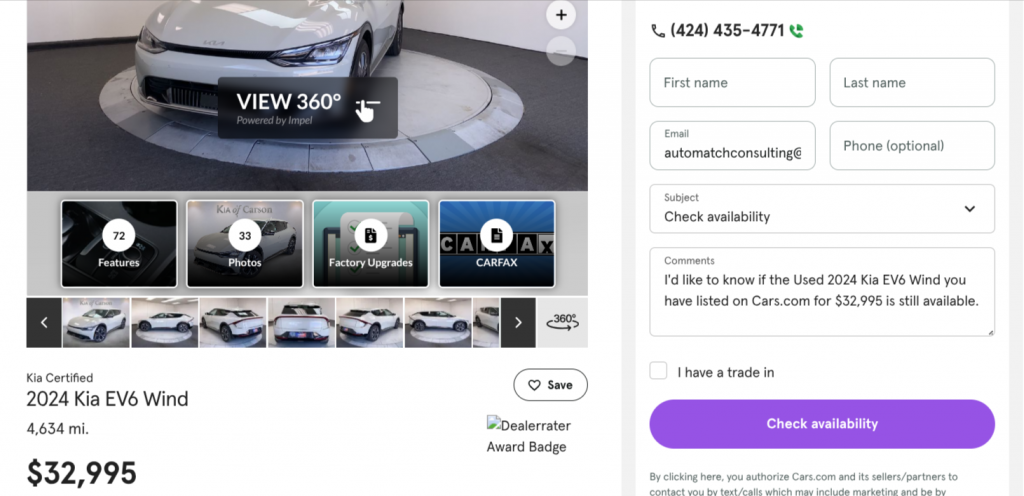Viewport: 1024px width, 496px height.
Task: Open the Factory Upgrades card
Action: pyautogui.click(x=371, y=243)
